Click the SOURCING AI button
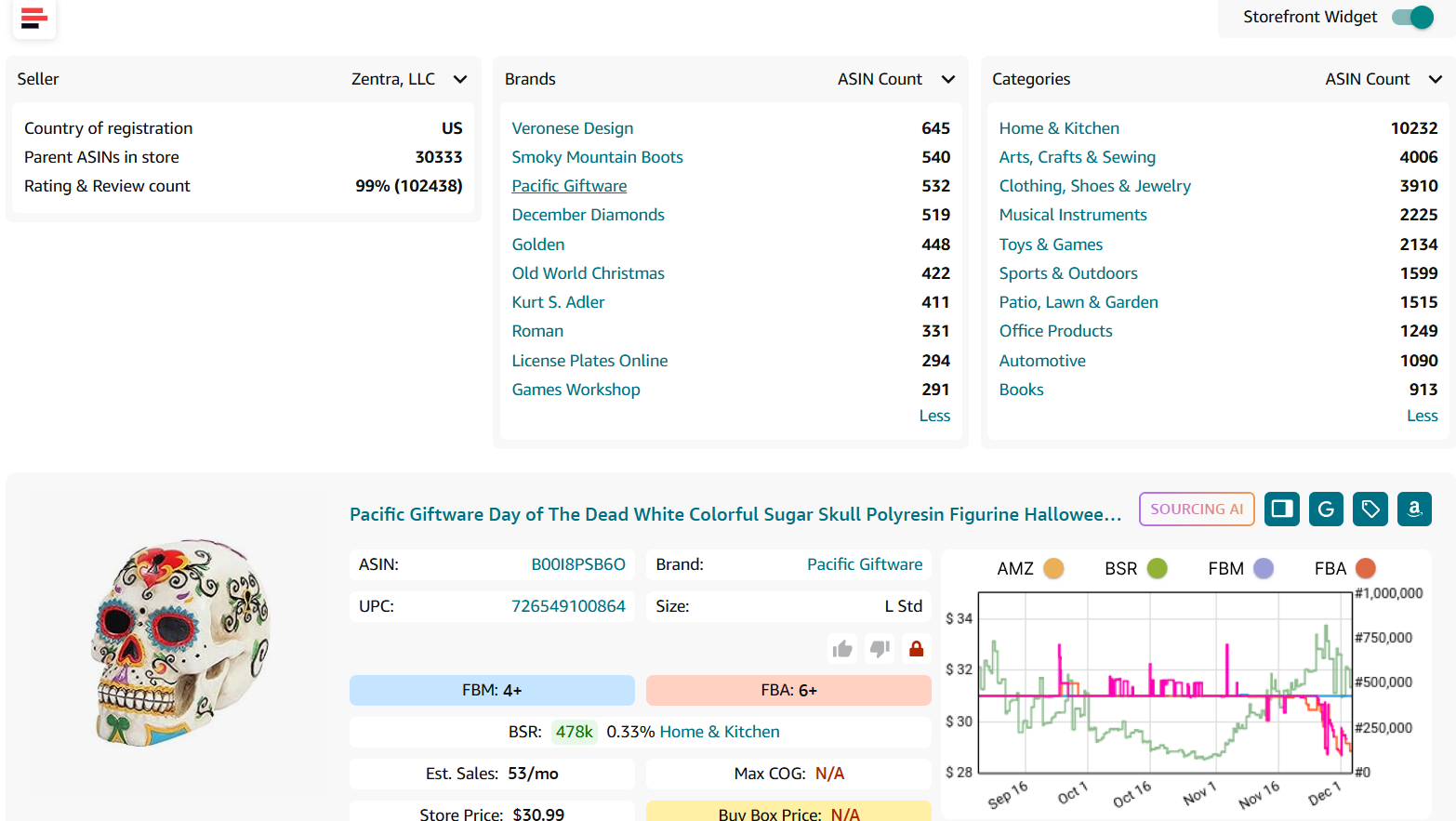 1197,509
